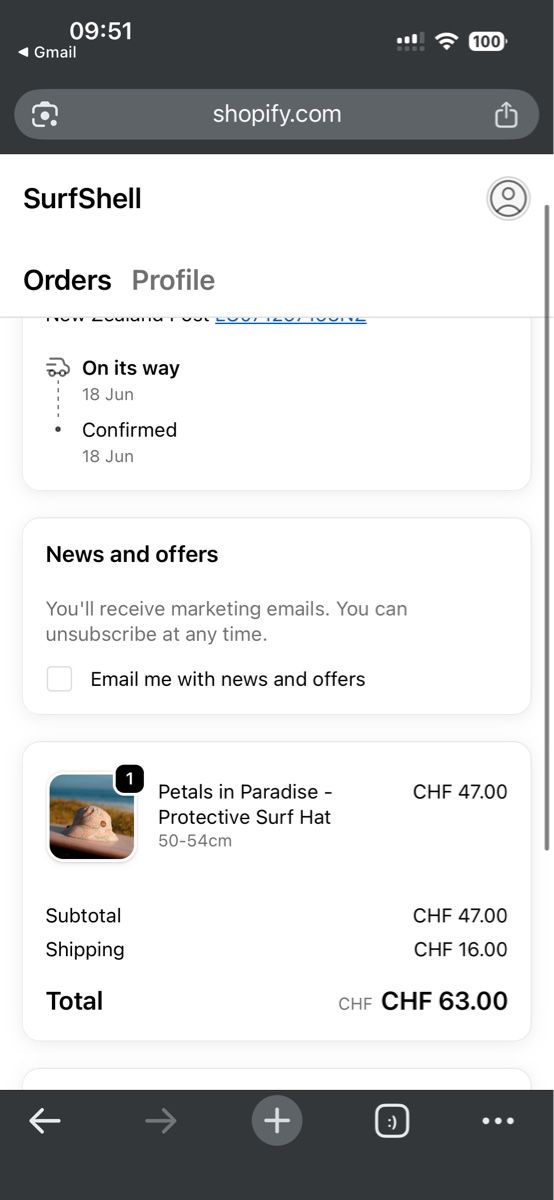Tap the camera lens search icon
This screenshot has width=554, height=1200.
click(45, 114)
